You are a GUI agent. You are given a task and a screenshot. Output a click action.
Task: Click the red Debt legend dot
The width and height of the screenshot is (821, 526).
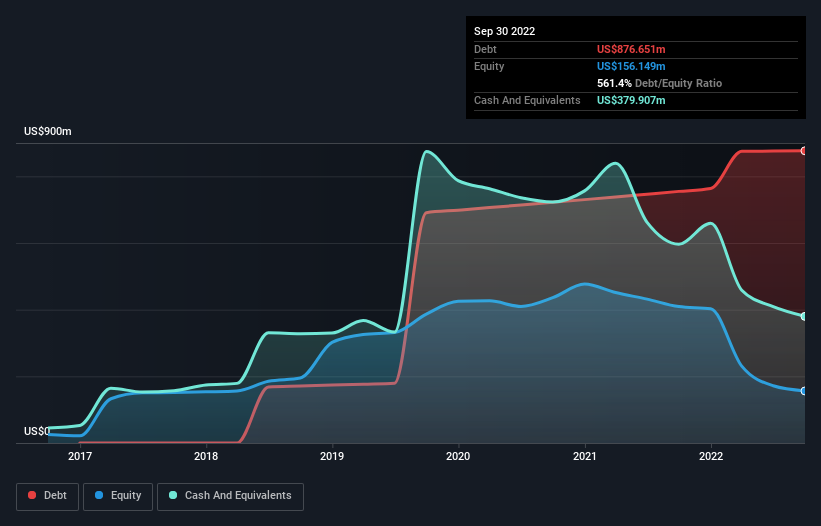point(32,495)
